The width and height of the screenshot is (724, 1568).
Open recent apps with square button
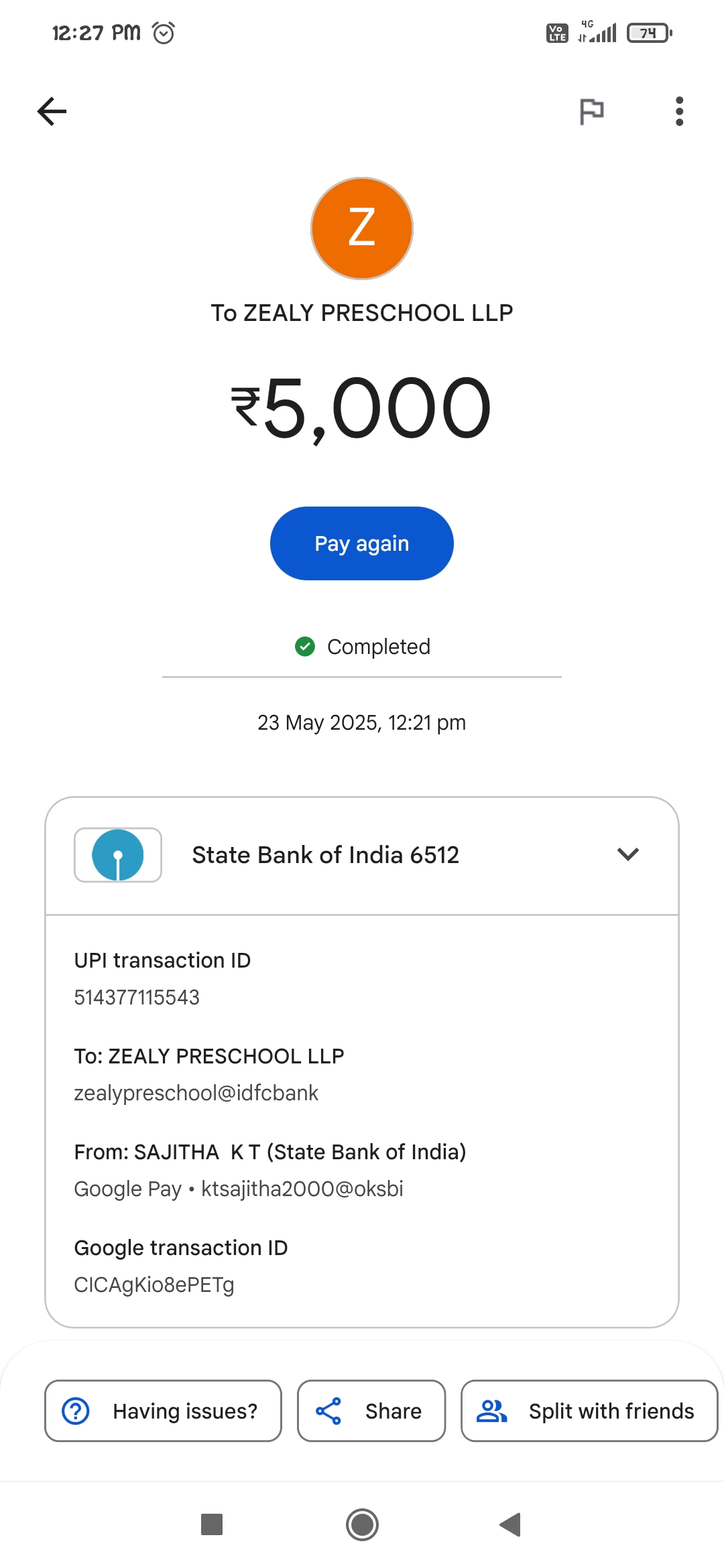[x=212, y=1524]
